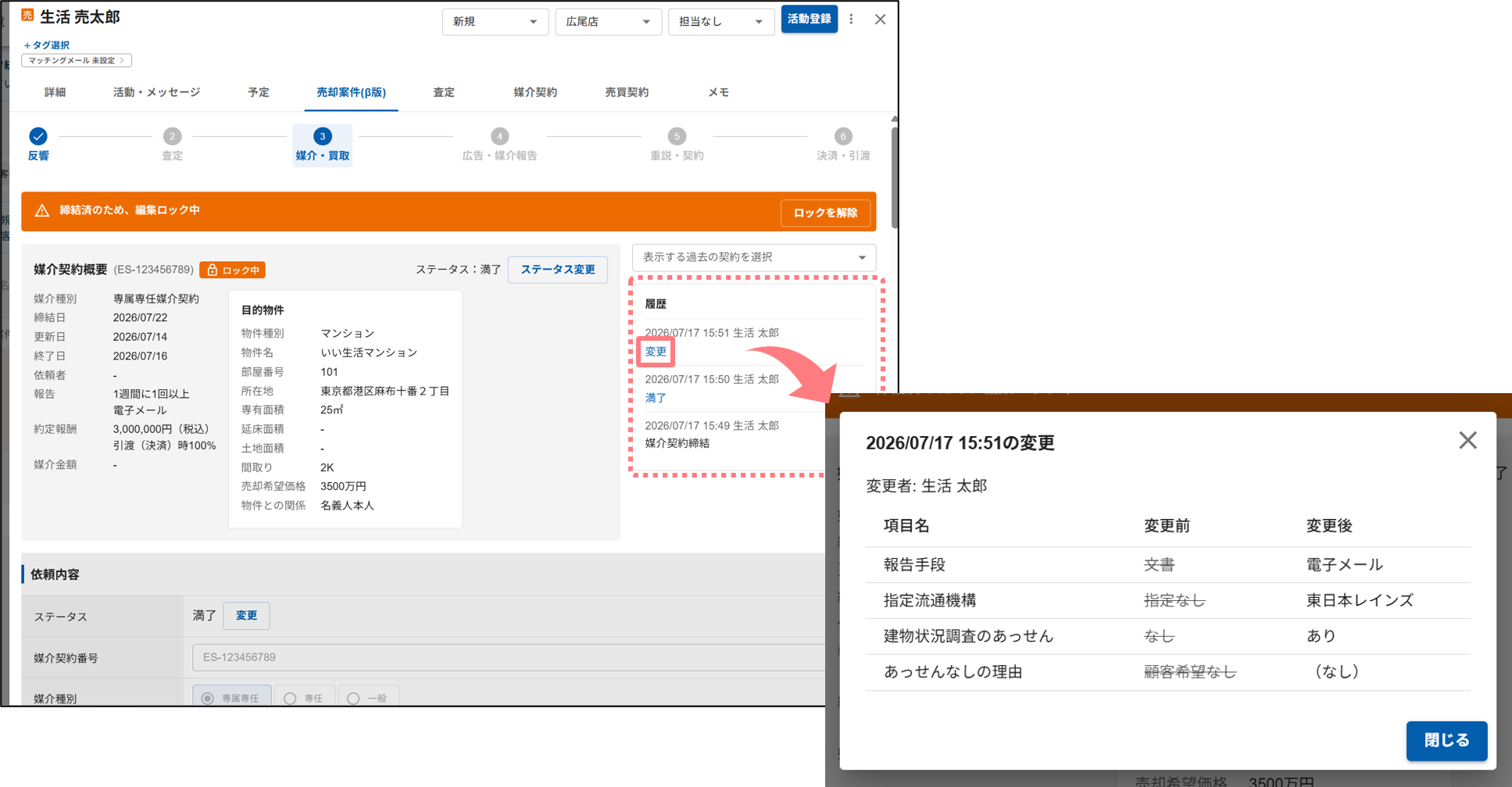Screen dimensions: 1512x787
Task: Click 電子メール value in 報告手段 row
Action: click(x=1345, y=565)
